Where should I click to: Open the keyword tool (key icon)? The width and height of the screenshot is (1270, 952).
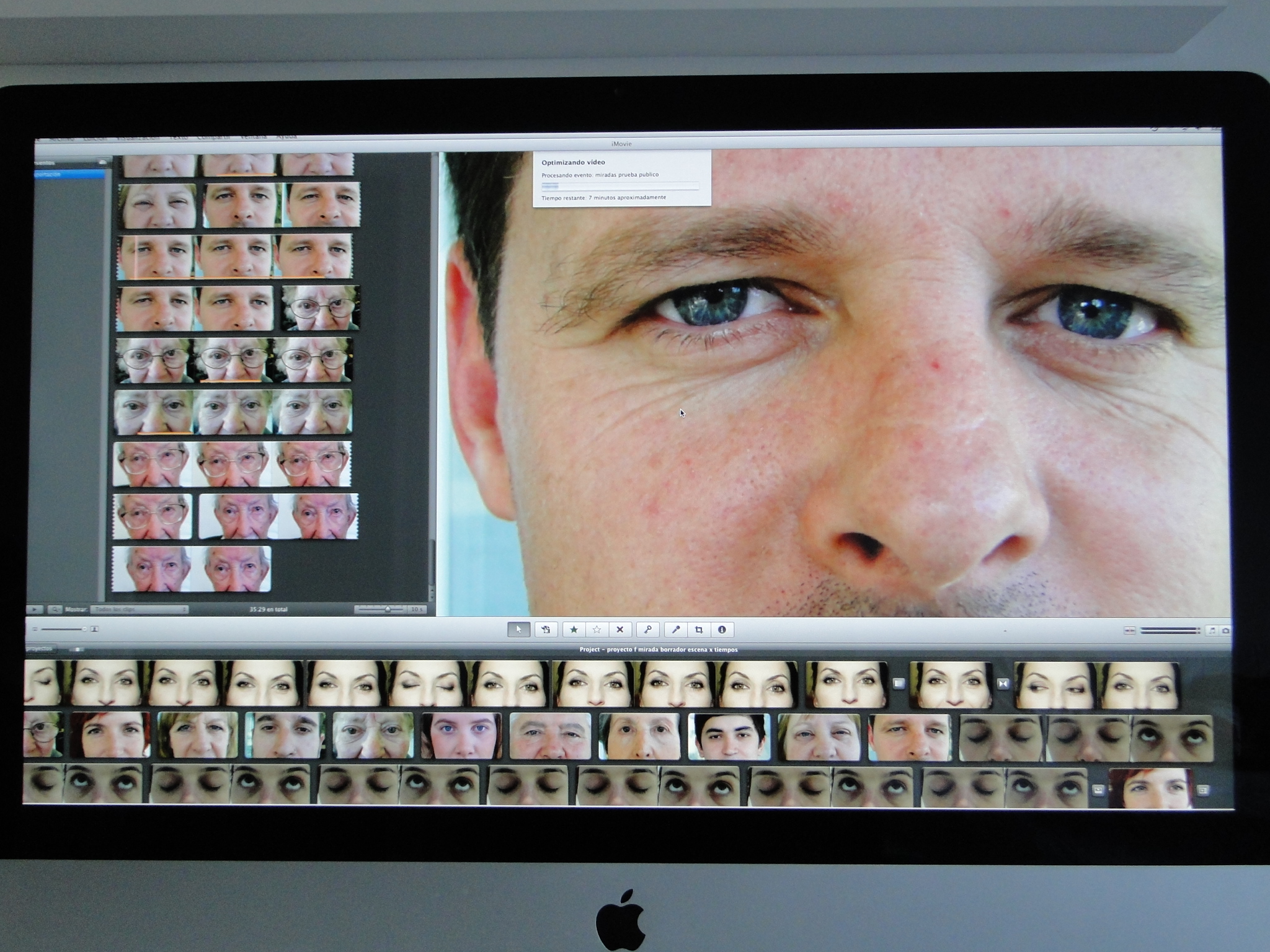[x=647, y=630]
